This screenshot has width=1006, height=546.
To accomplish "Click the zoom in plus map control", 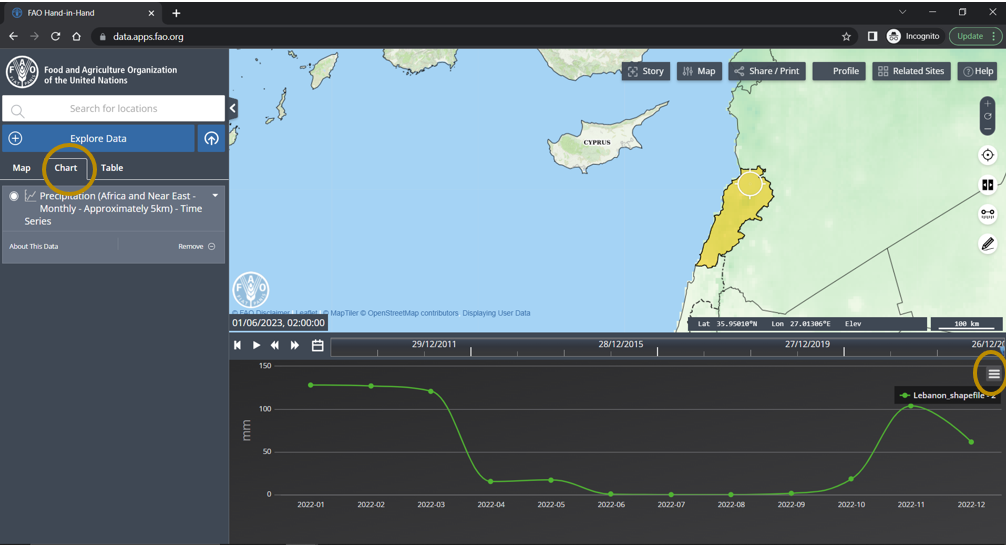I will coord(987,104).
